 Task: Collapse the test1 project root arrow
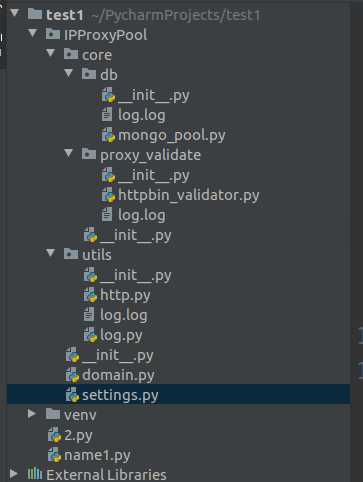pyautogui.click(x=15, y=13)
